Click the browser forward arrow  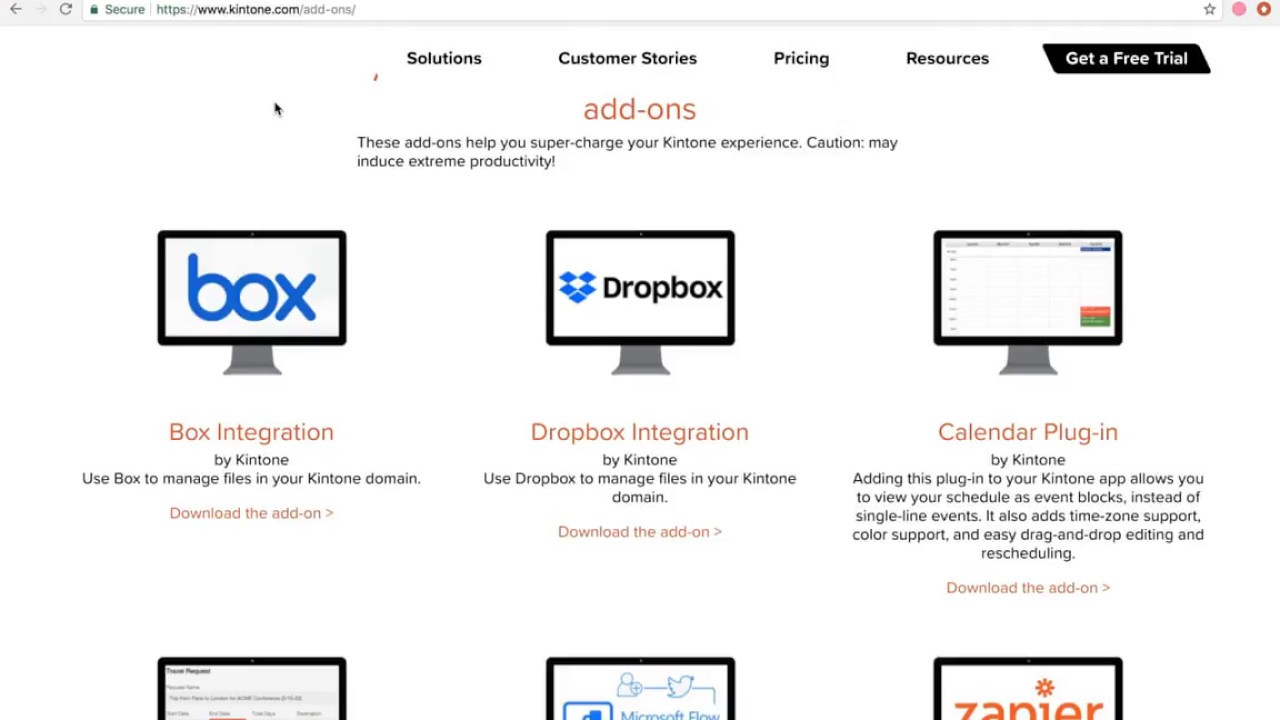pos(41,9)
